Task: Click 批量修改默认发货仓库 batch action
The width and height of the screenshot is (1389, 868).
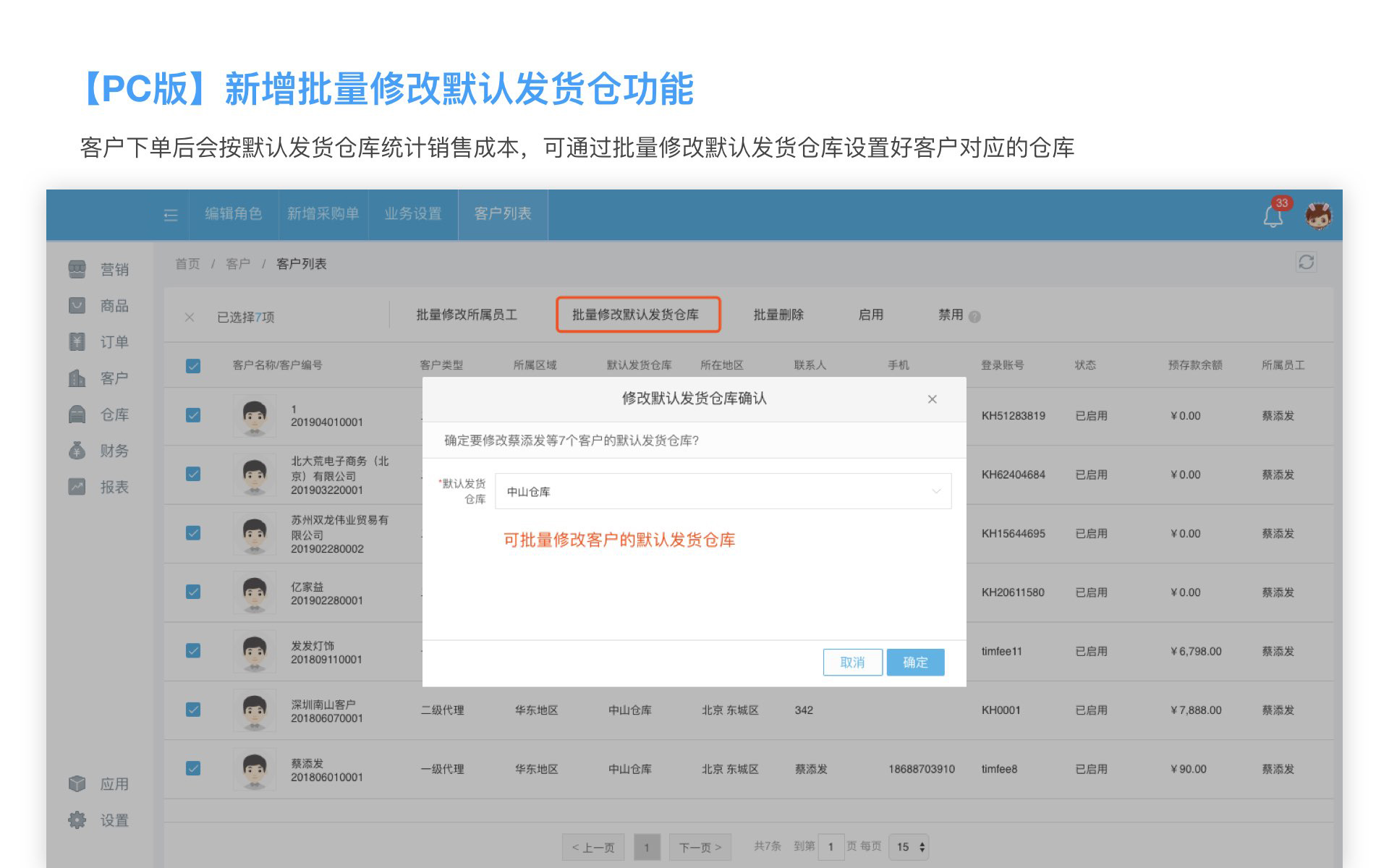Action: [x=637, y=315]
